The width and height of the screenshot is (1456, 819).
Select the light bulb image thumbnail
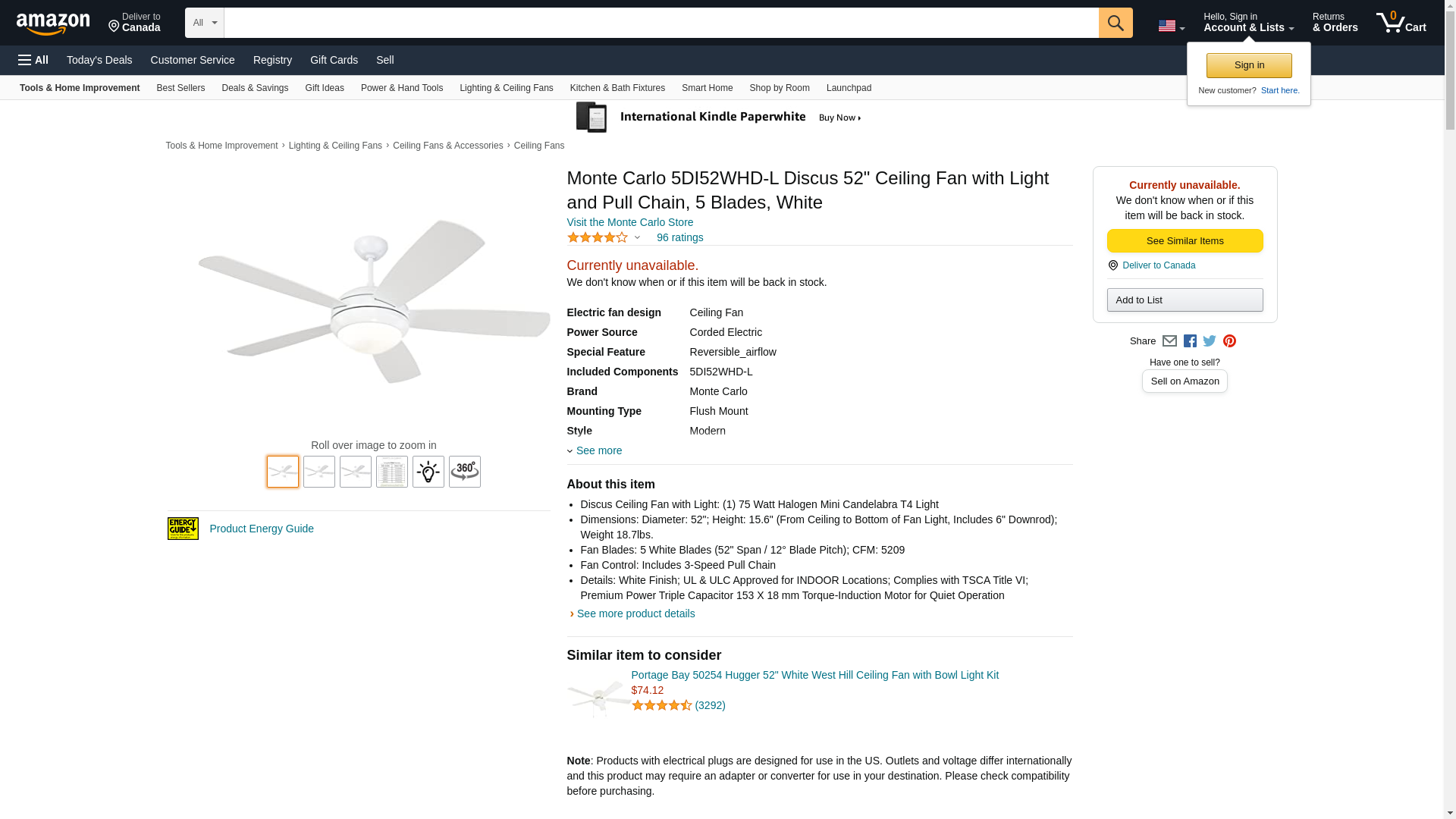(x=428, y=472)
